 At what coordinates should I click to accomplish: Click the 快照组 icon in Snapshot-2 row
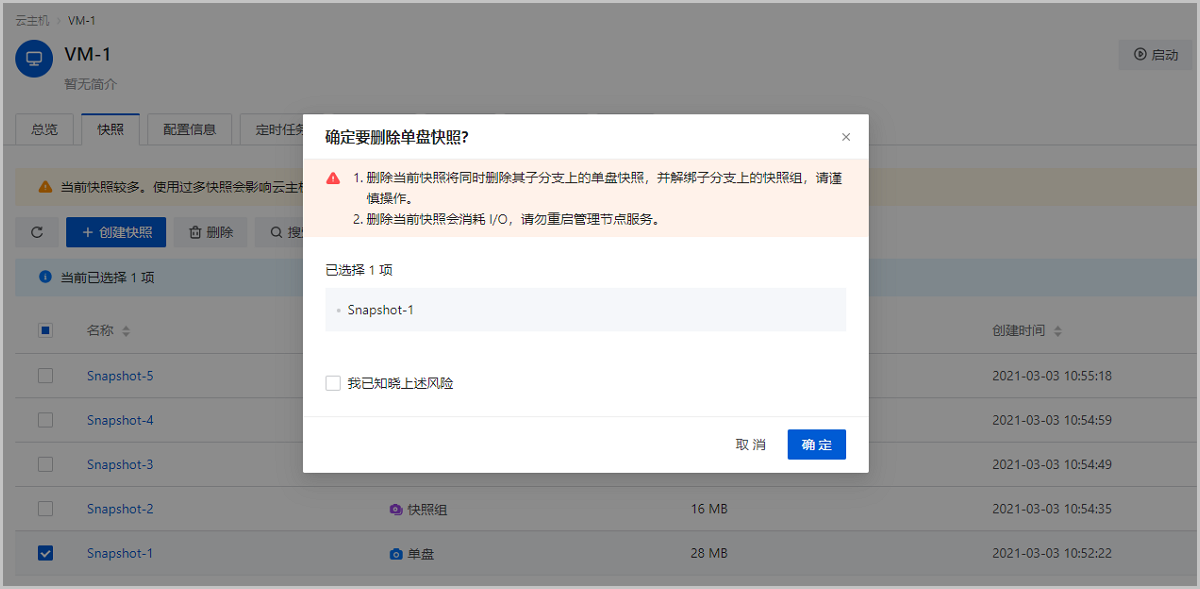coord(396,509)
